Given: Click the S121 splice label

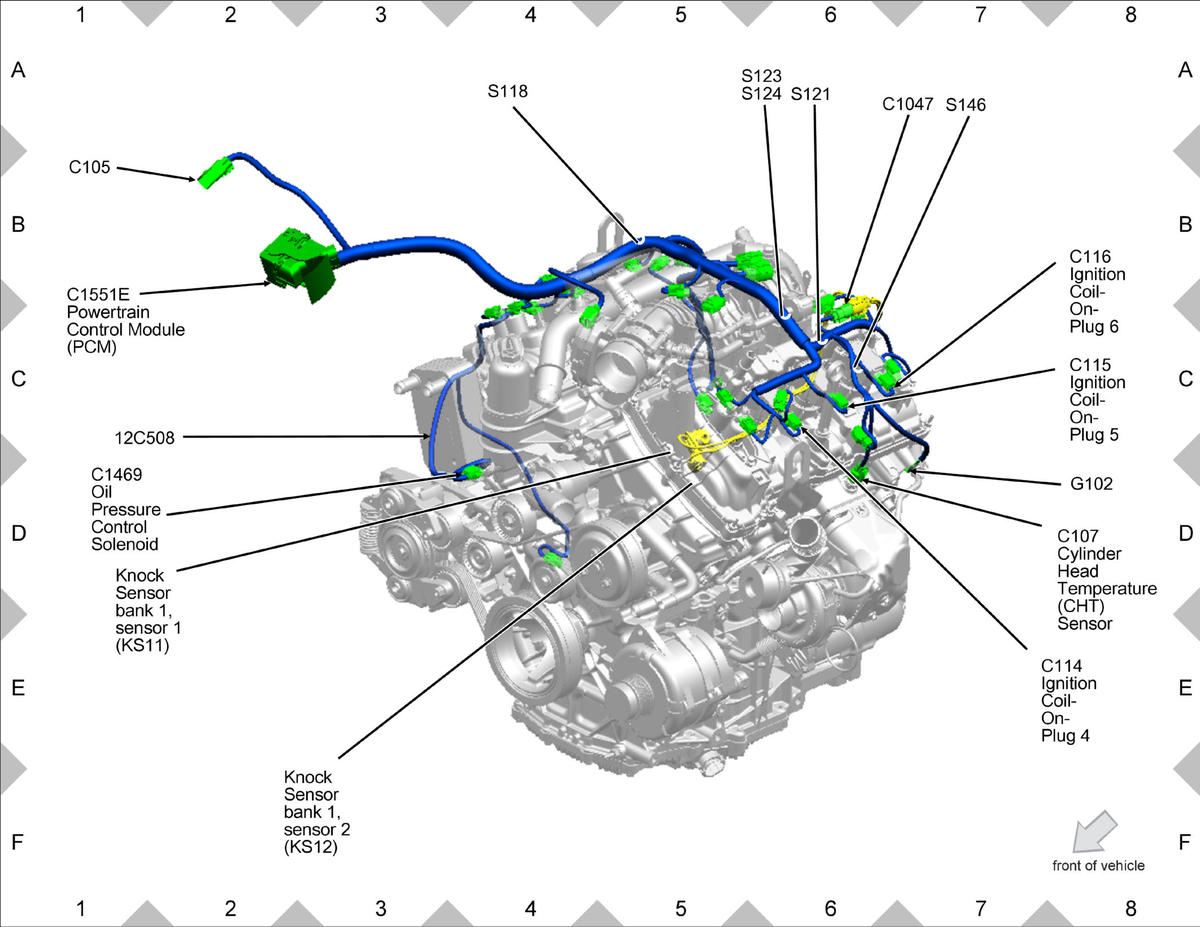Looking at the screenshot, I should [x=810, y=94].
